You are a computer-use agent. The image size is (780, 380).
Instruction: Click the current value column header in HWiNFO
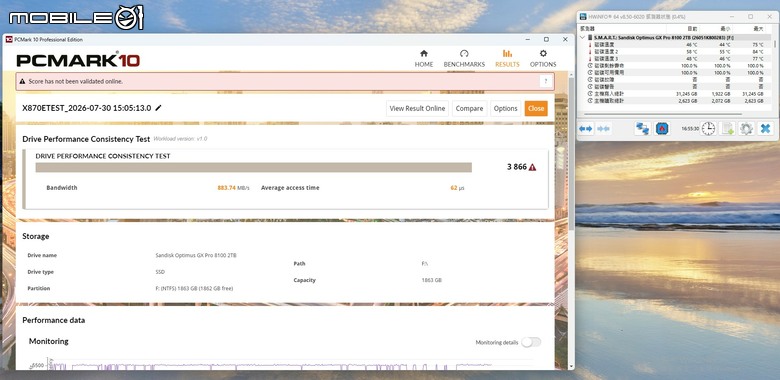point(684,29)
